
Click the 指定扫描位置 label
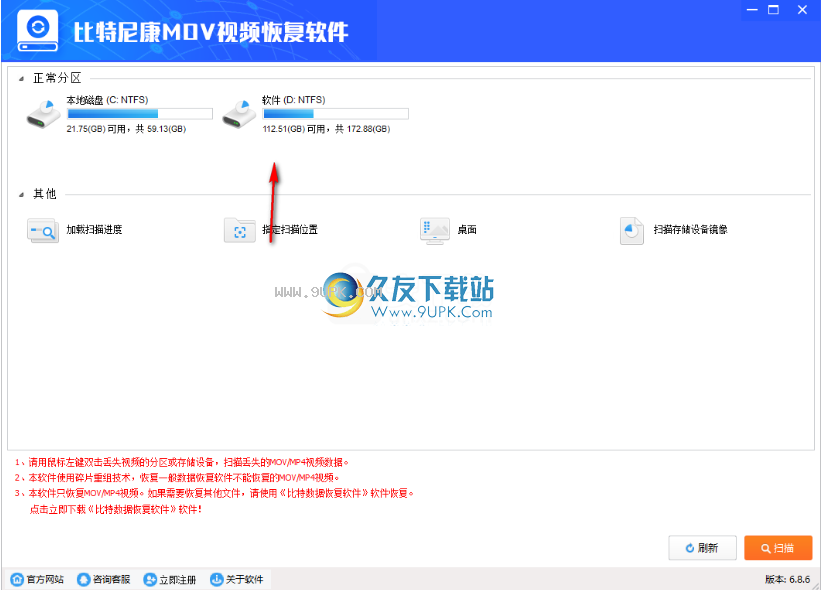tap(290, 230)
